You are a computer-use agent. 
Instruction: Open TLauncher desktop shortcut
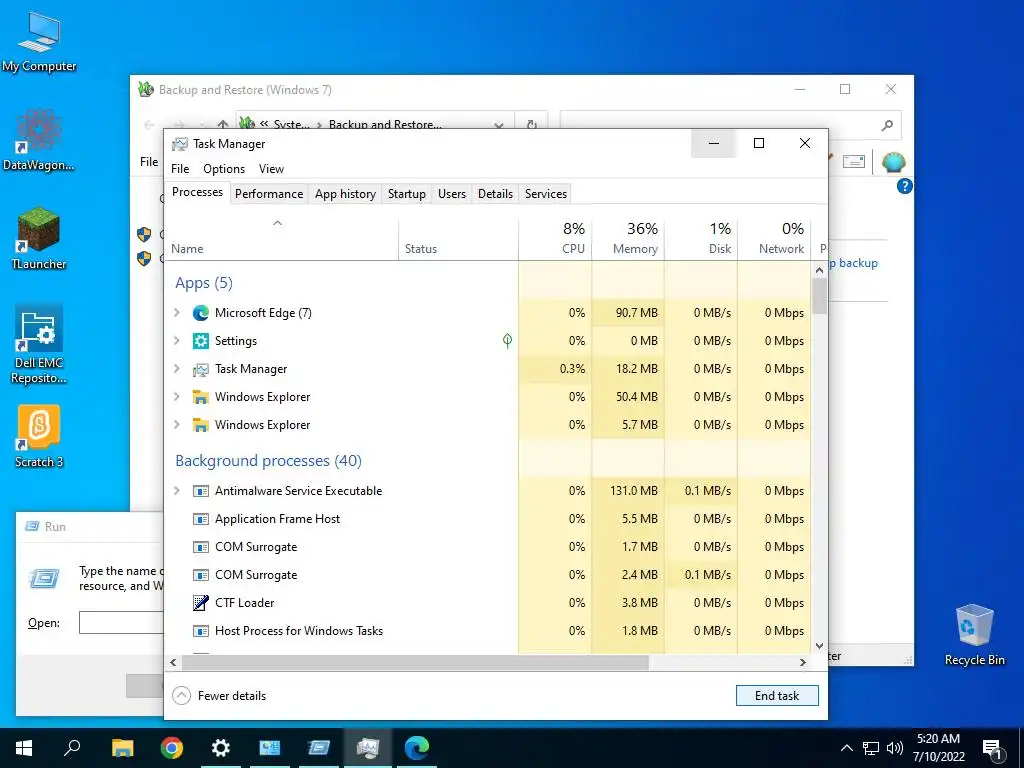pos(39,238)
